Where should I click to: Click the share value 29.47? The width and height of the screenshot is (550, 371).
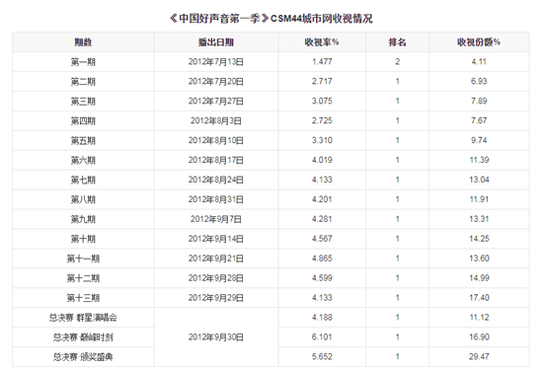pyautogui.click(x=479, y=357)
